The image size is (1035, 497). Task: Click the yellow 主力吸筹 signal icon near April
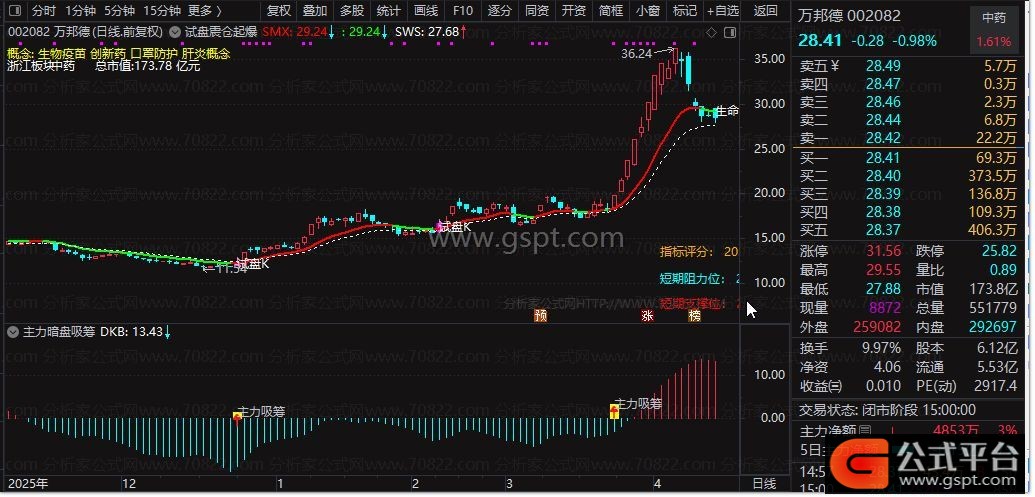click(x=614, y=412)
